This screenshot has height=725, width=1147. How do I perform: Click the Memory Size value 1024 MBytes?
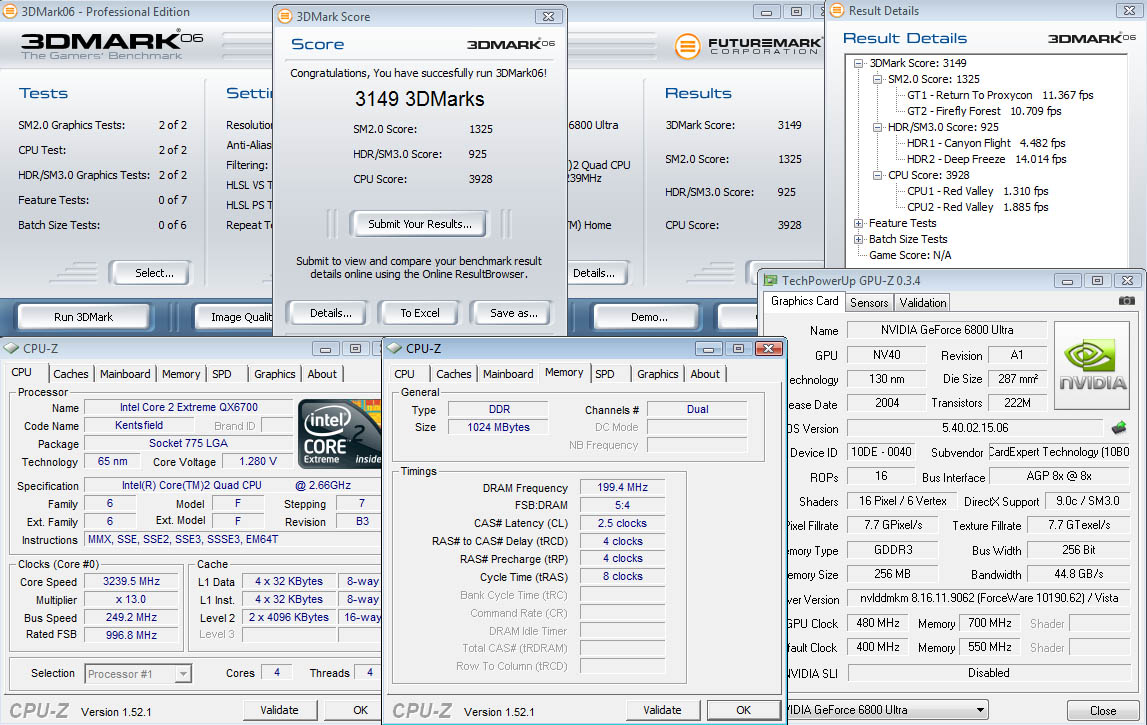pyautogui.click(x=498, y=427)
